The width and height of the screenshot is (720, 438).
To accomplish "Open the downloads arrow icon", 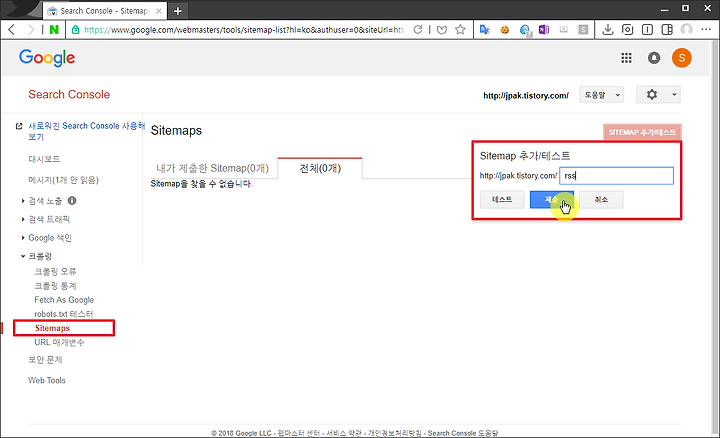I will pyautogui.click(x=608, y=30).
